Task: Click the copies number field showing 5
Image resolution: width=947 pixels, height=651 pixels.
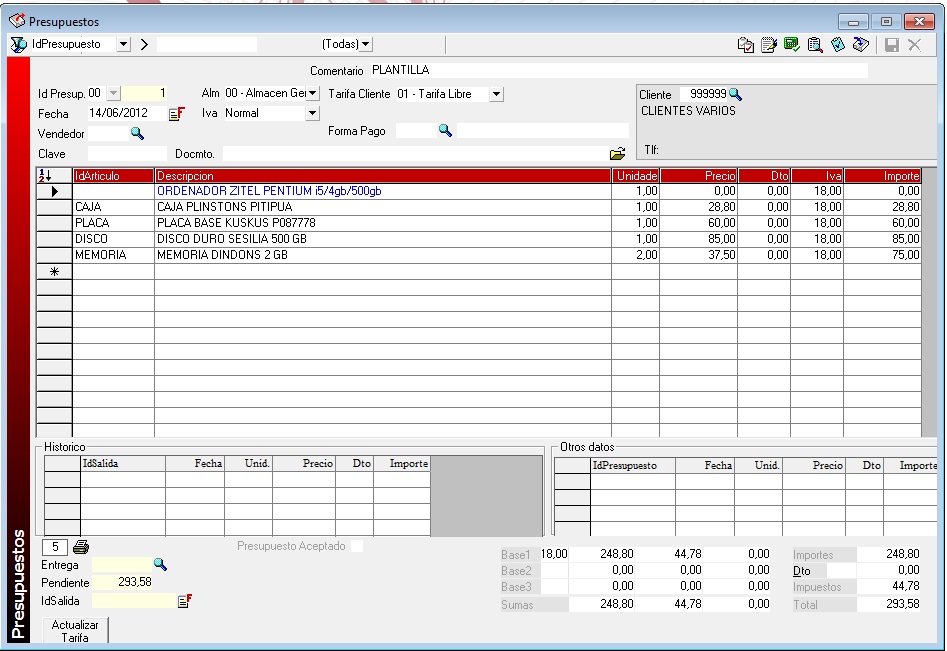Action: (x=55, y=547)
